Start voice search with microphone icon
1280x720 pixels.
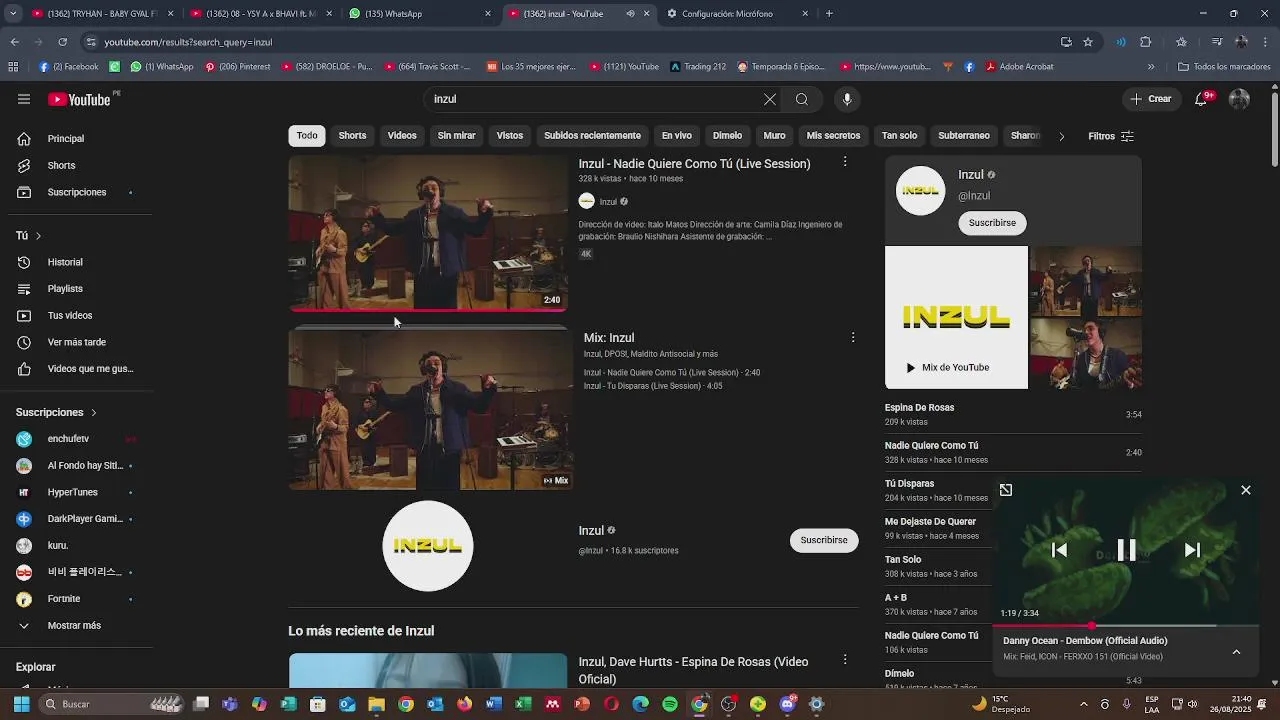click(x=847, y=99)
